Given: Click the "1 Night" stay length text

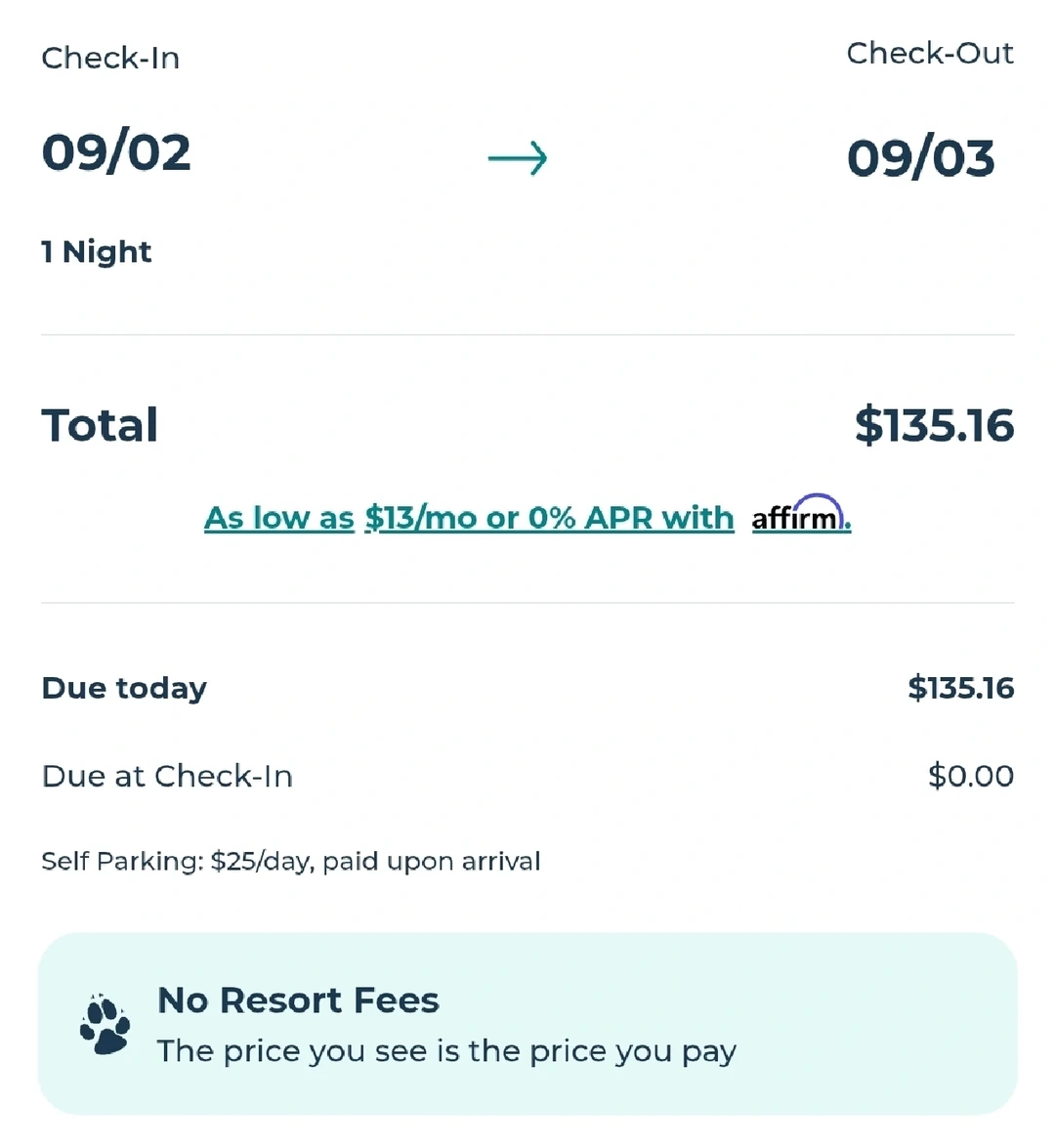Looking at the screenshot, I should click(97, 252).
